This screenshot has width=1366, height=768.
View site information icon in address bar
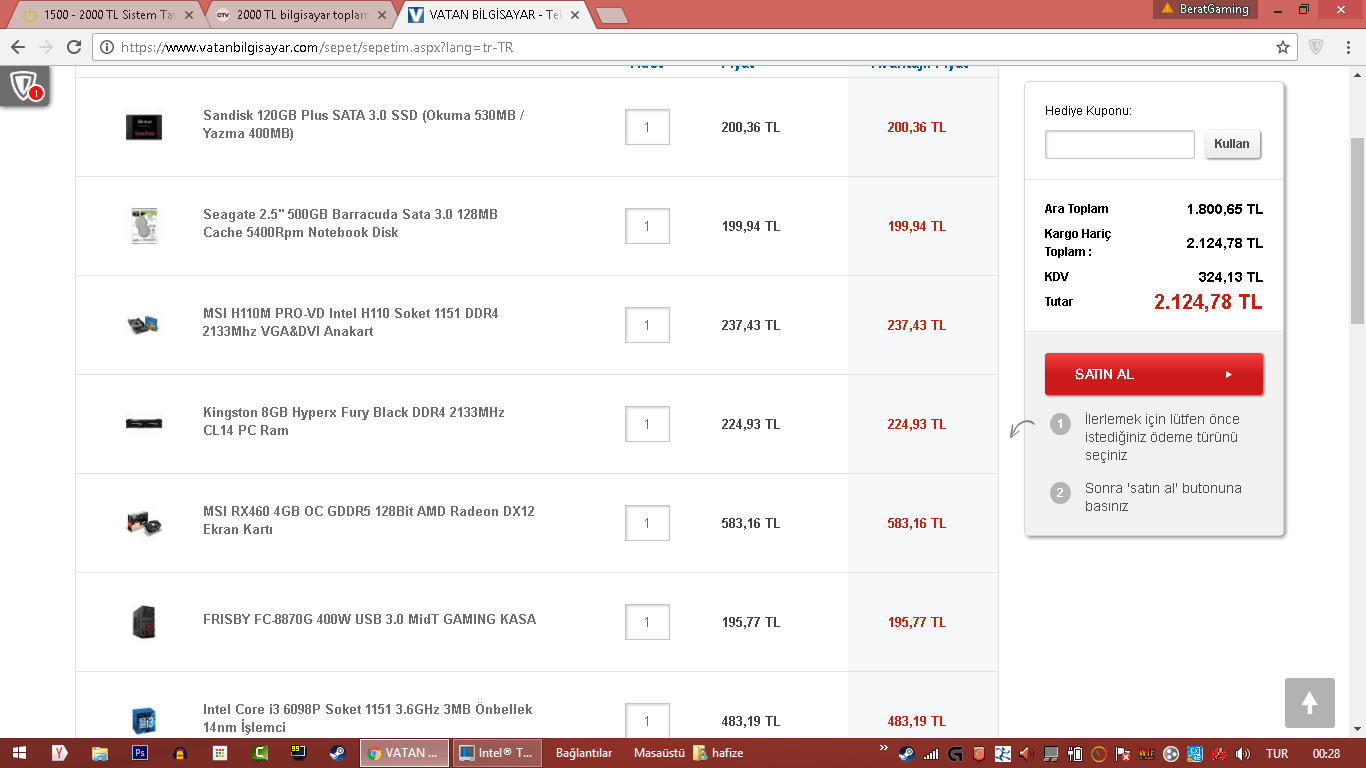click(108, 47)
